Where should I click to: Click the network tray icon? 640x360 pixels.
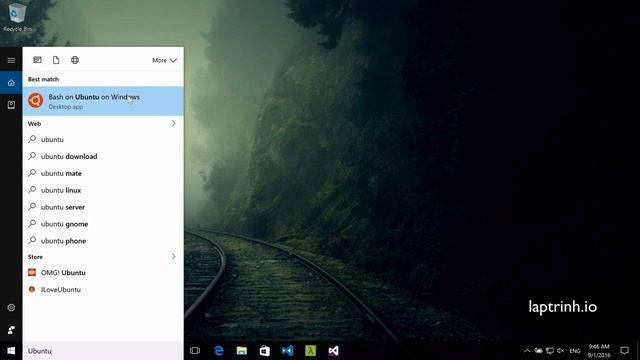[x=550, y=351]
